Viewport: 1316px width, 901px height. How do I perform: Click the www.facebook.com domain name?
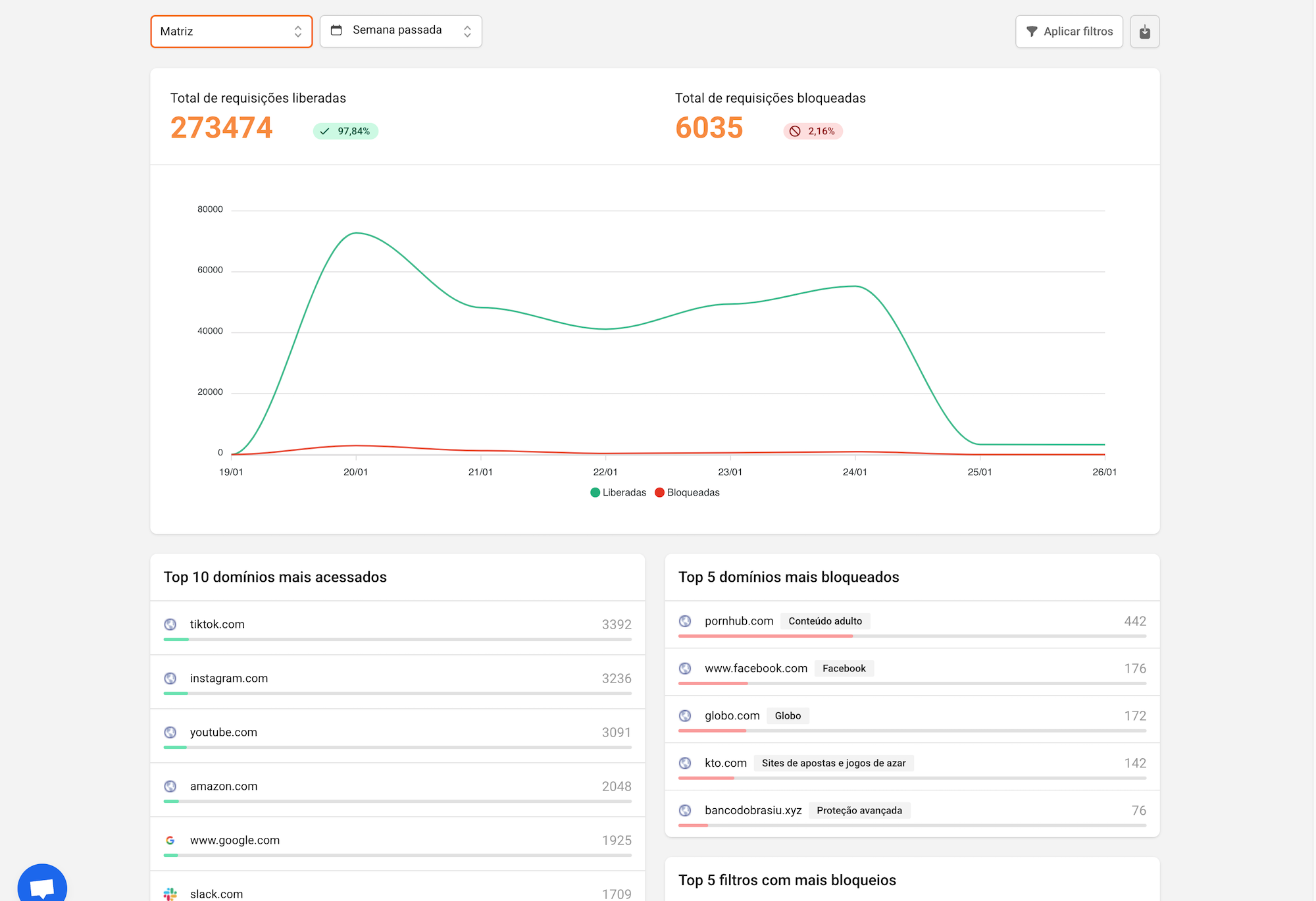(756, 668)
